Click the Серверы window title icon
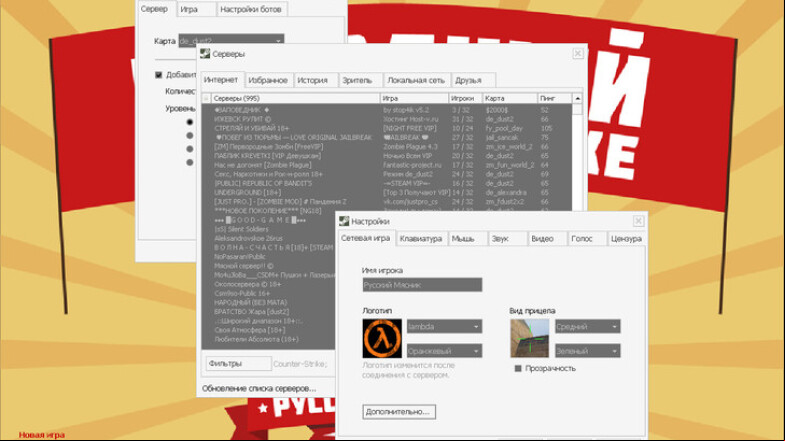This screenshot has width=785, height=441. (205, 54)
